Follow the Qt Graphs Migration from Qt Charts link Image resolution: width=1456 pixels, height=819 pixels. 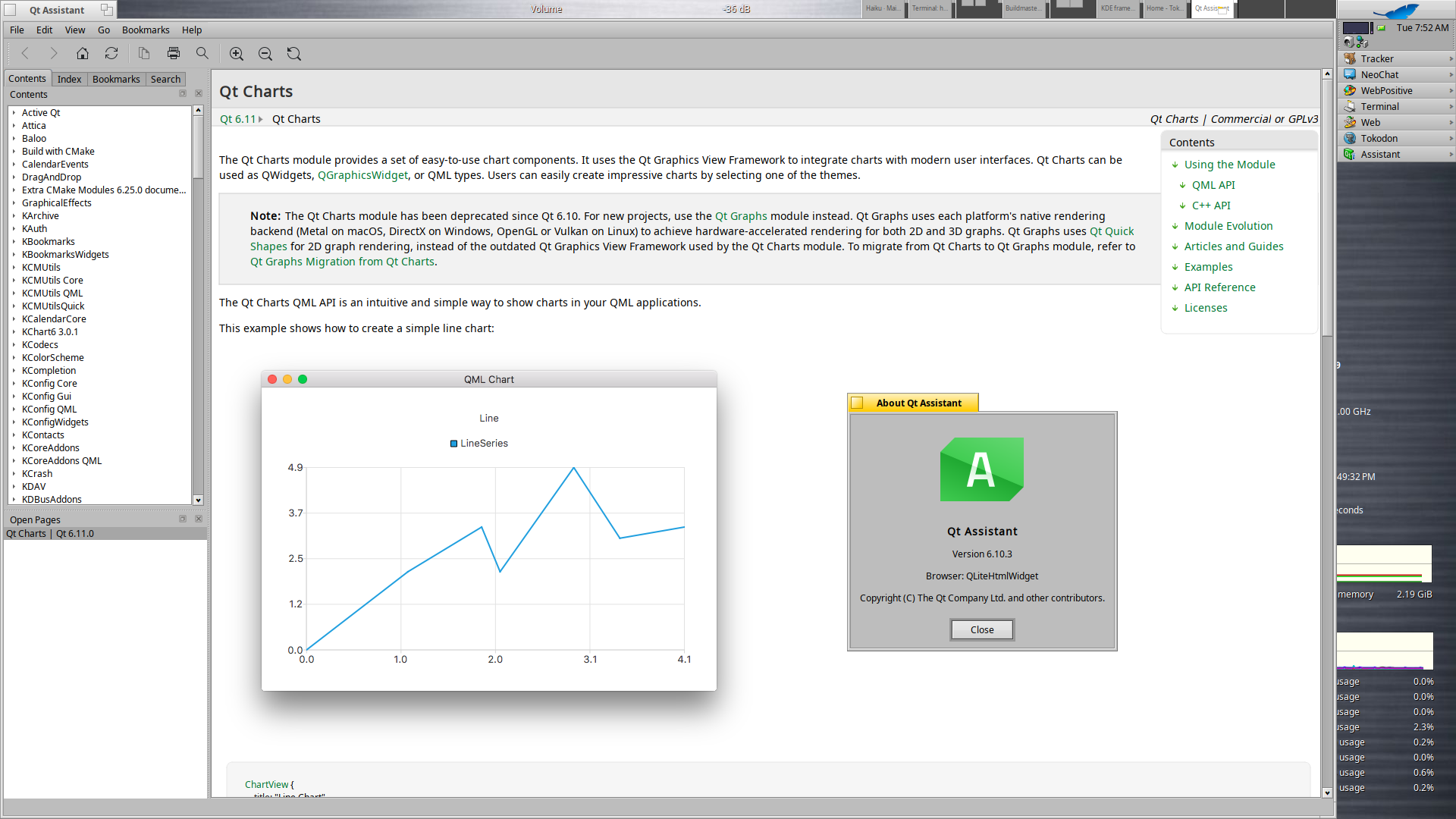coord(343,262)
